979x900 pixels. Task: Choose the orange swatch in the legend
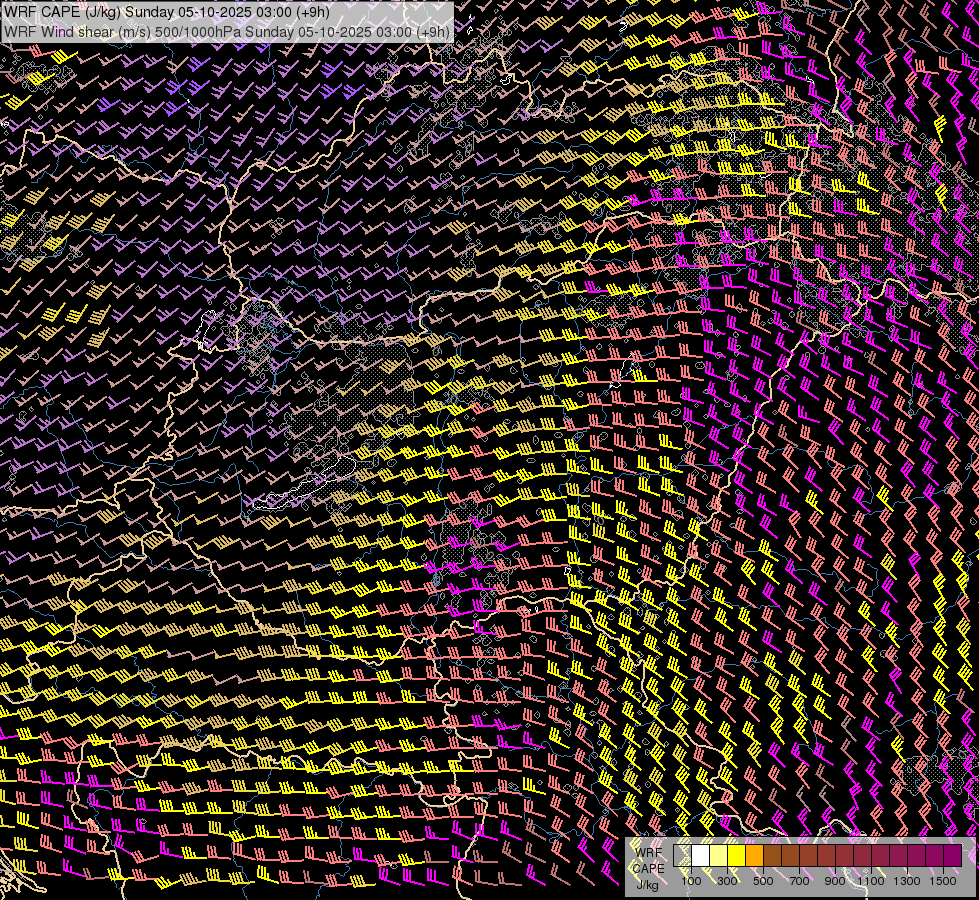click(x=755, y=856)
